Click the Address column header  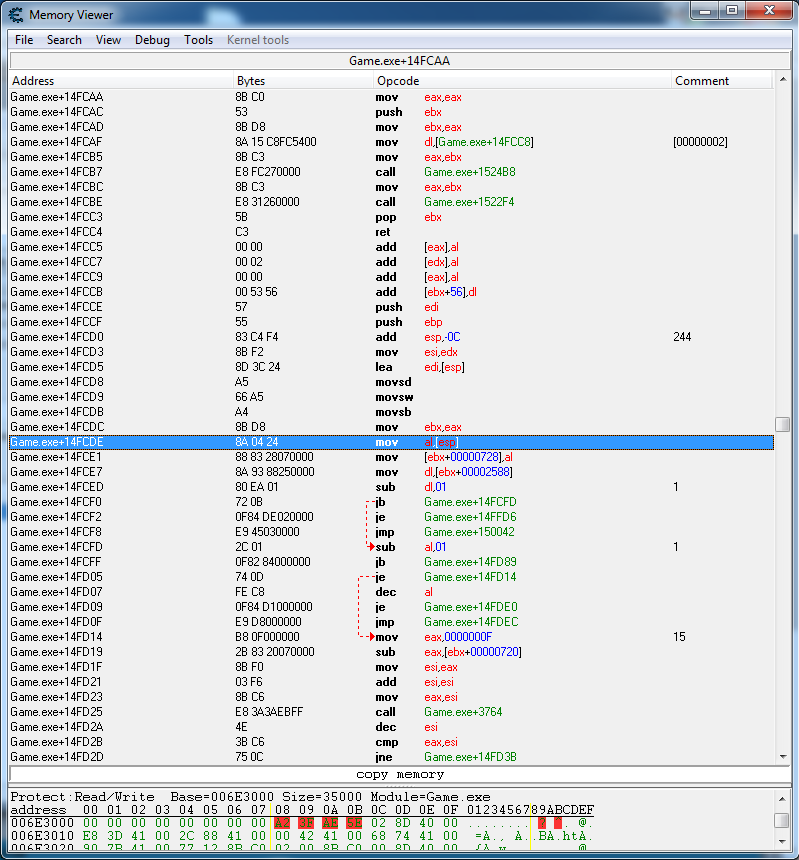[x=120, y=81]
